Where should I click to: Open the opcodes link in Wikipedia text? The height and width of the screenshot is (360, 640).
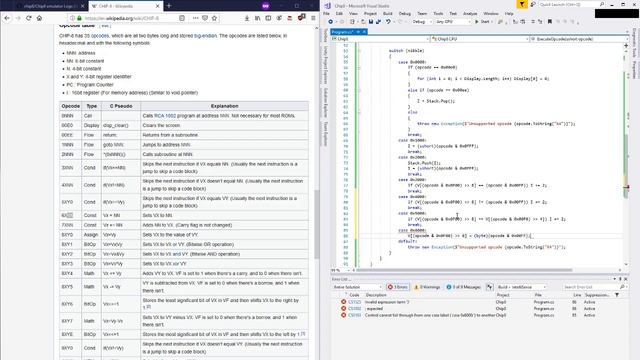pos(100,36)
